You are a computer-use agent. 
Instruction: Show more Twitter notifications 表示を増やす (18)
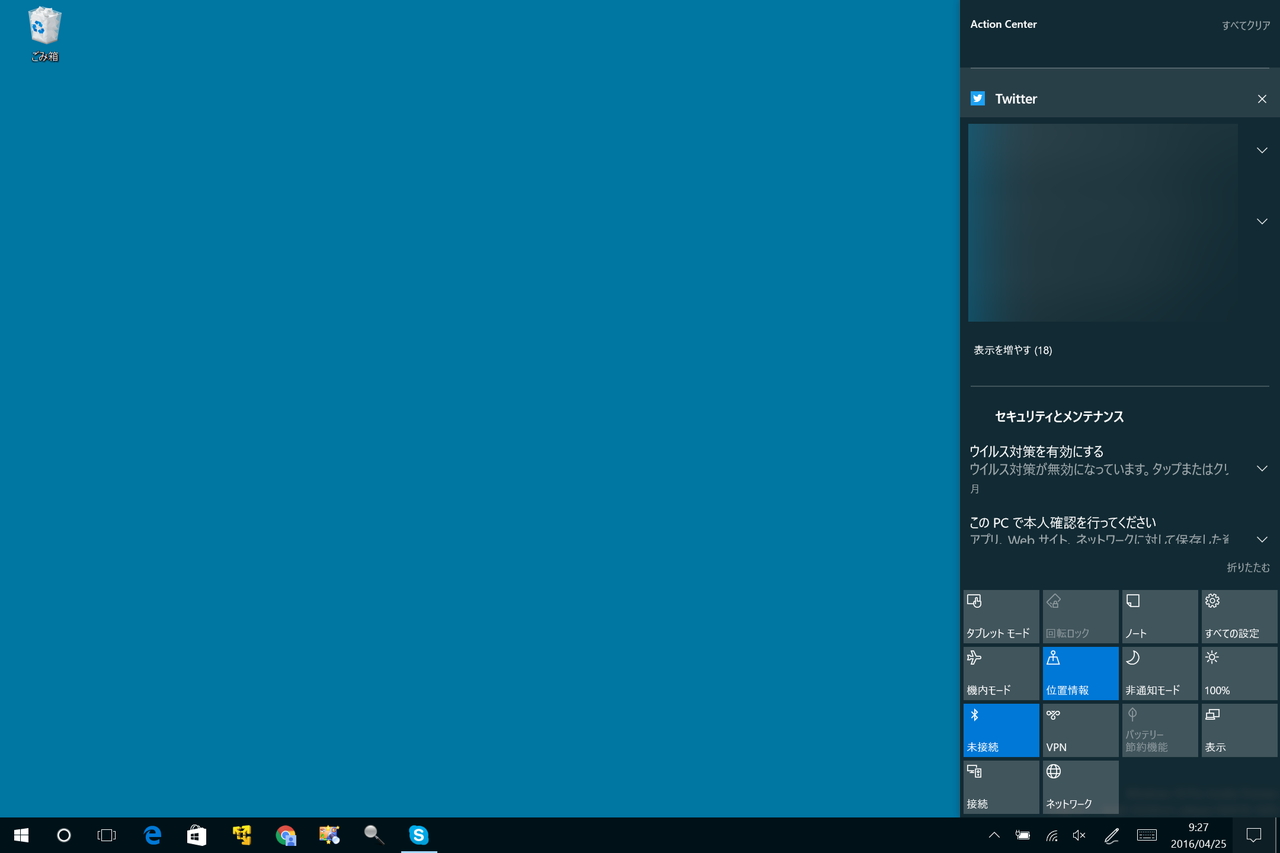1013,350
